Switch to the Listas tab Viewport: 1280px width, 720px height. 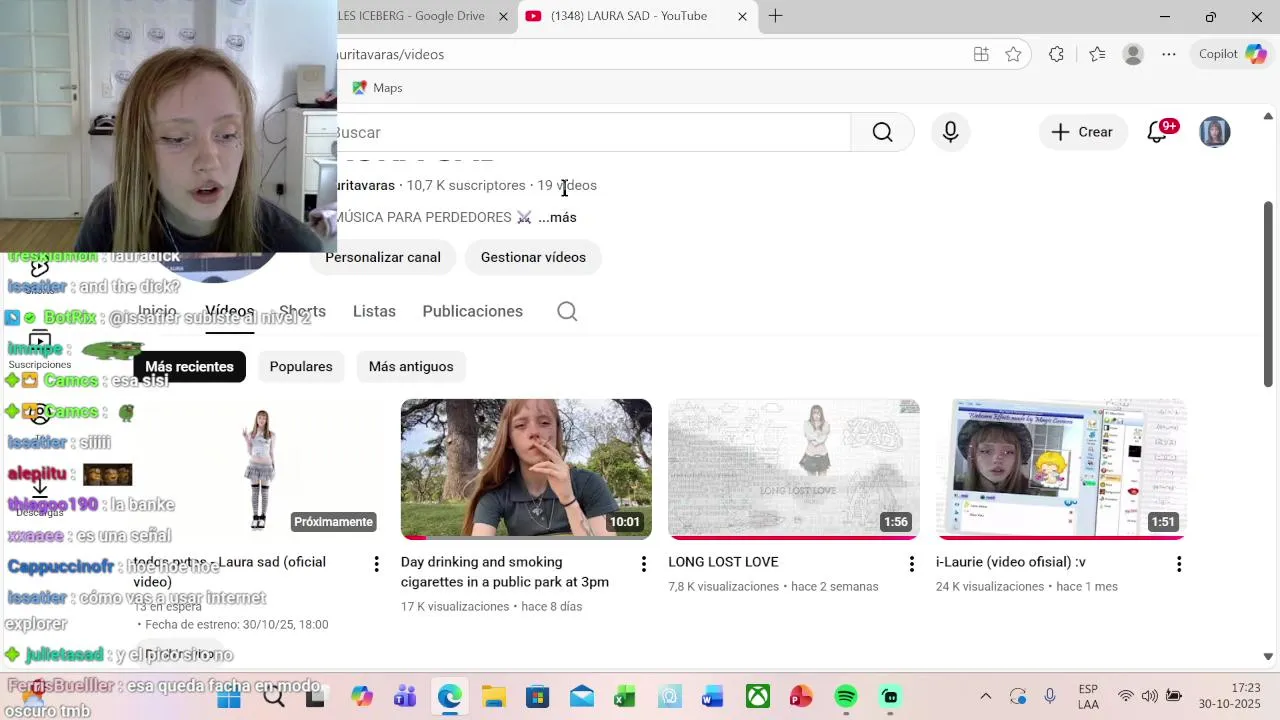(x=374, y=311)
